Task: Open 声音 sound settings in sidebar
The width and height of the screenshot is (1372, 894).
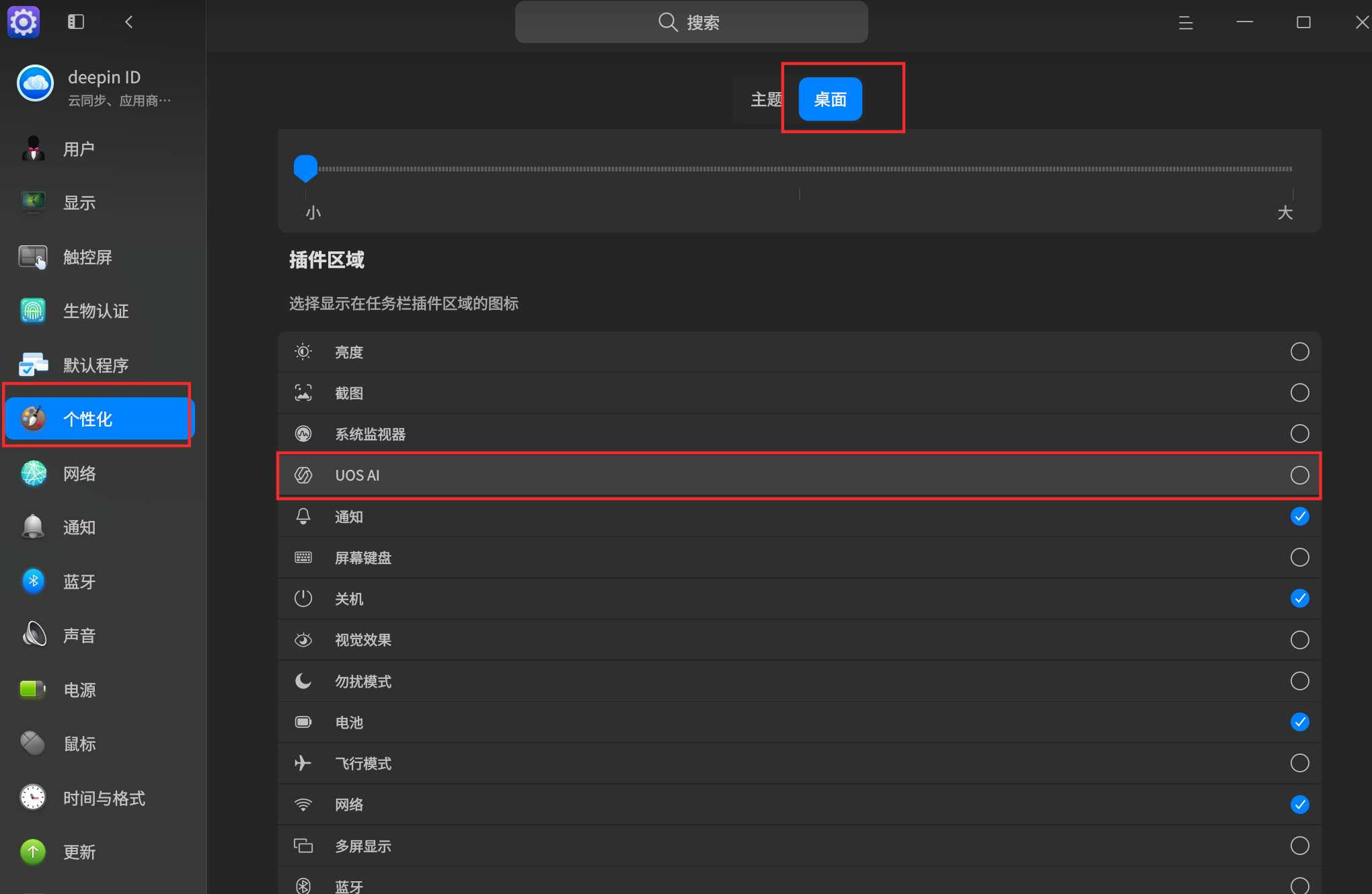Action: [x=98, y=635]
